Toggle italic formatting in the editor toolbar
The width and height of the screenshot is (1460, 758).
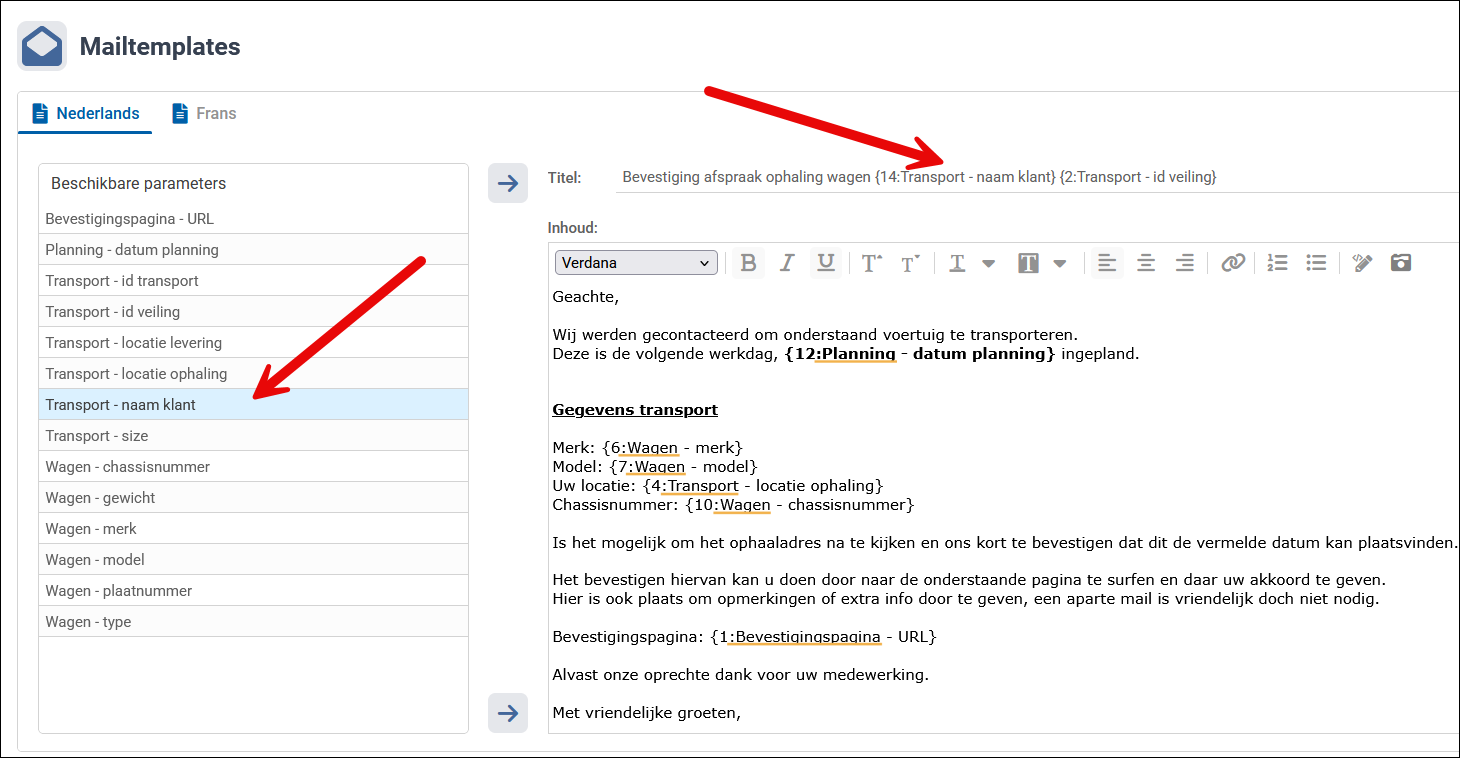tap(787, 263)
